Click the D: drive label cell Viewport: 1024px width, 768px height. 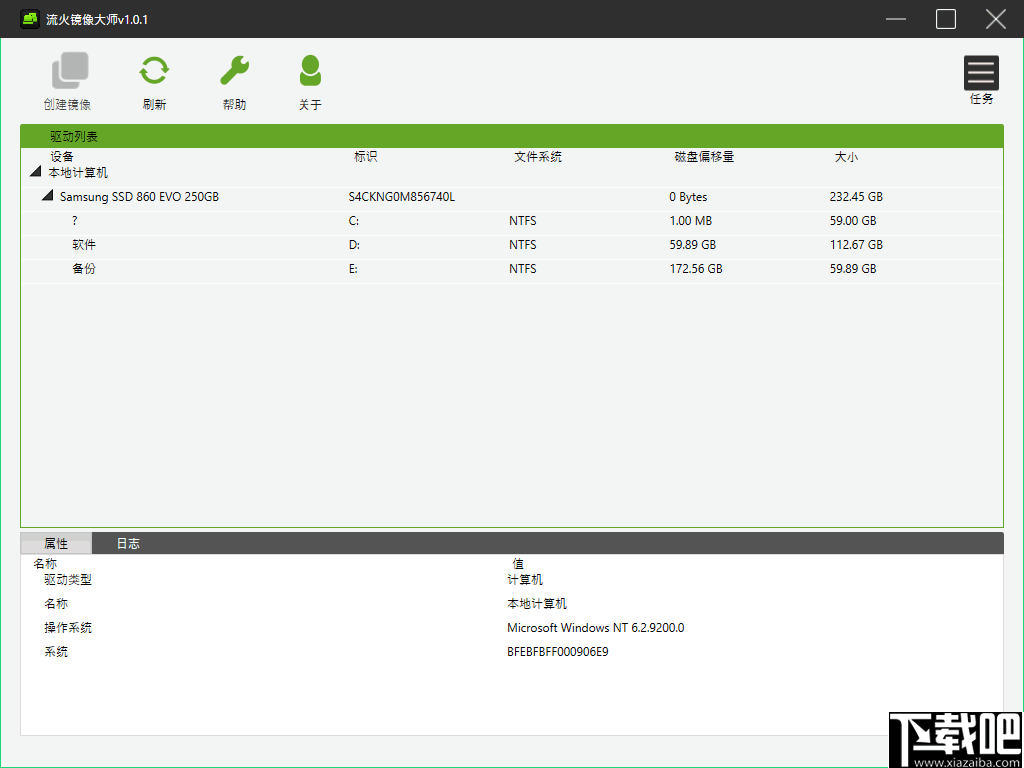click(x=355, y=245)
